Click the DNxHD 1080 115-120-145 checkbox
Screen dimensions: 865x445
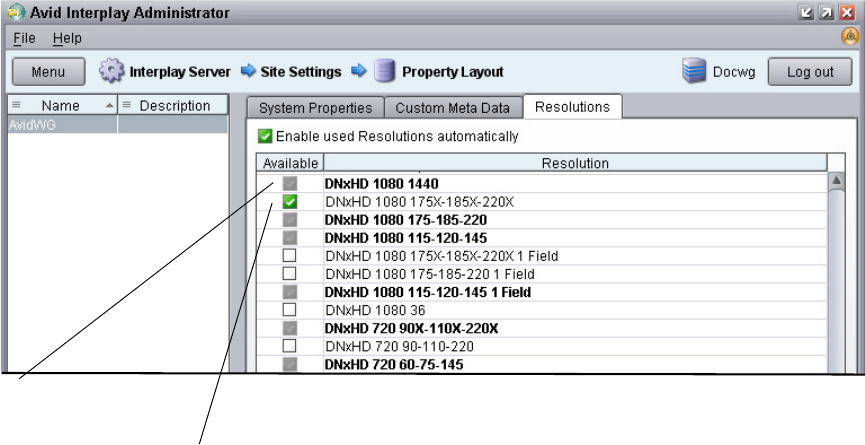tap(290, 238)
